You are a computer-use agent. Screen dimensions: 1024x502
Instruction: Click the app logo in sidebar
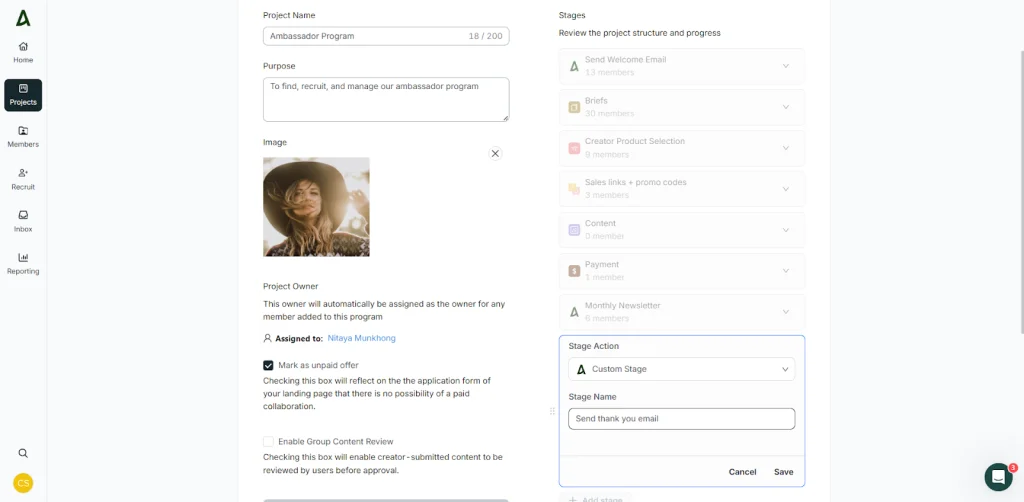(x=23, y=17)
